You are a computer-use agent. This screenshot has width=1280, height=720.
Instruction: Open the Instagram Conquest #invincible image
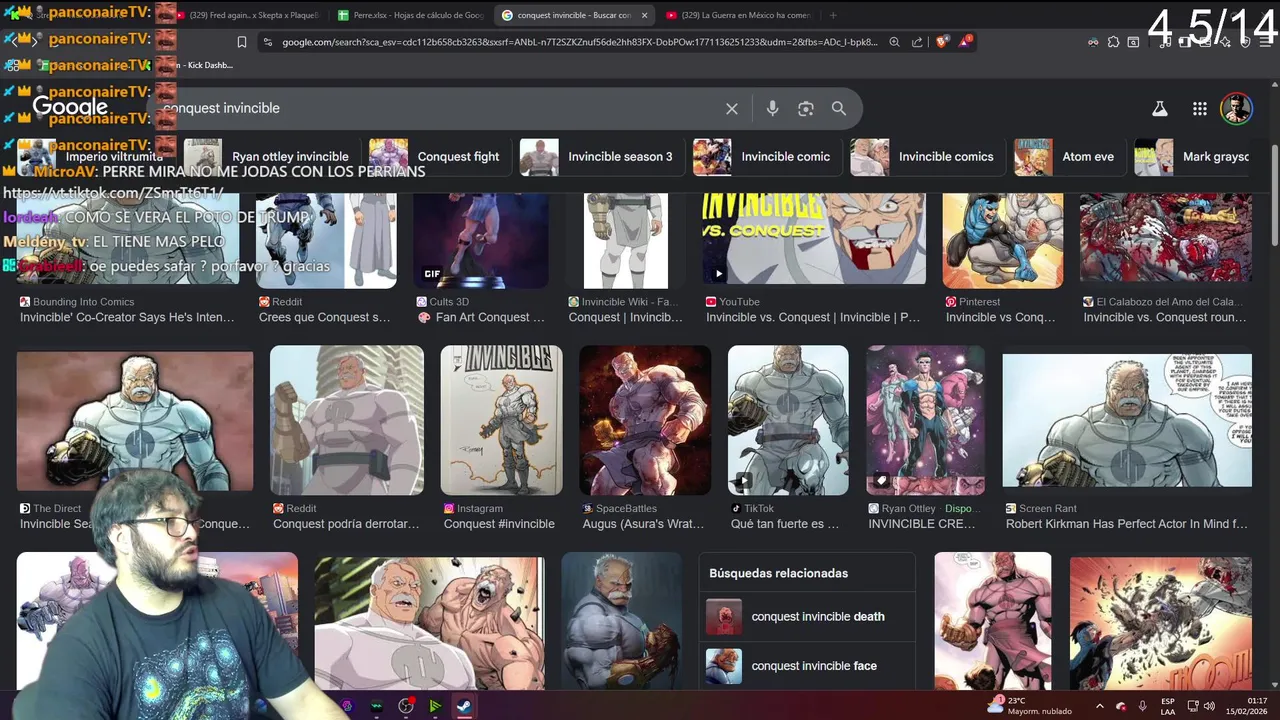click(x=502, y=420)
